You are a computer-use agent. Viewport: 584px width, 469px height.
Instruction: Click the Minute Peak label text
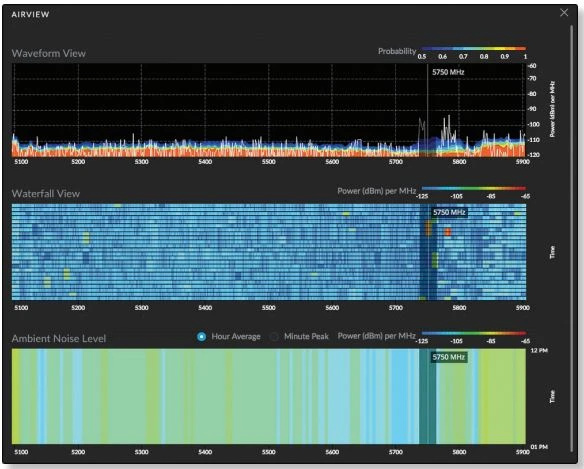306,336
